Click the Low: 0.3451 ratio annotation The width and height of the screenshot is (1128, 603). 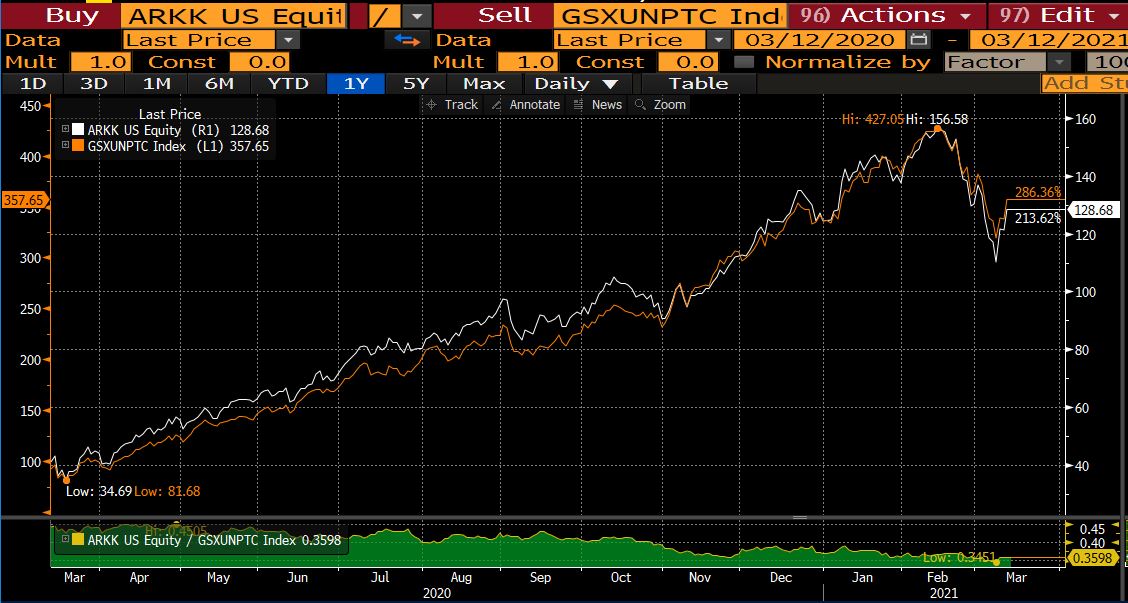959,556
